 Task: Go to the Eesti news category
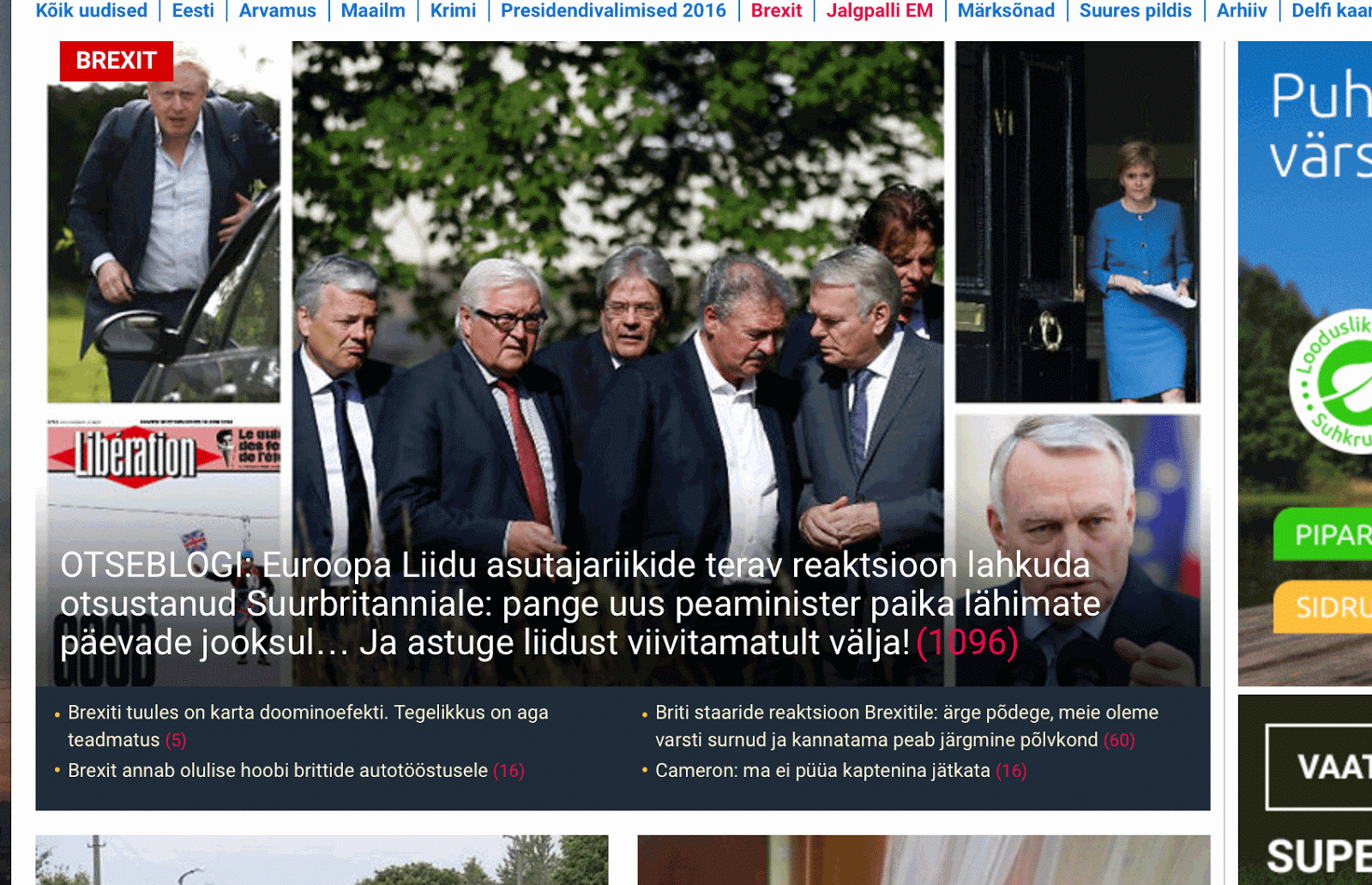193,10
